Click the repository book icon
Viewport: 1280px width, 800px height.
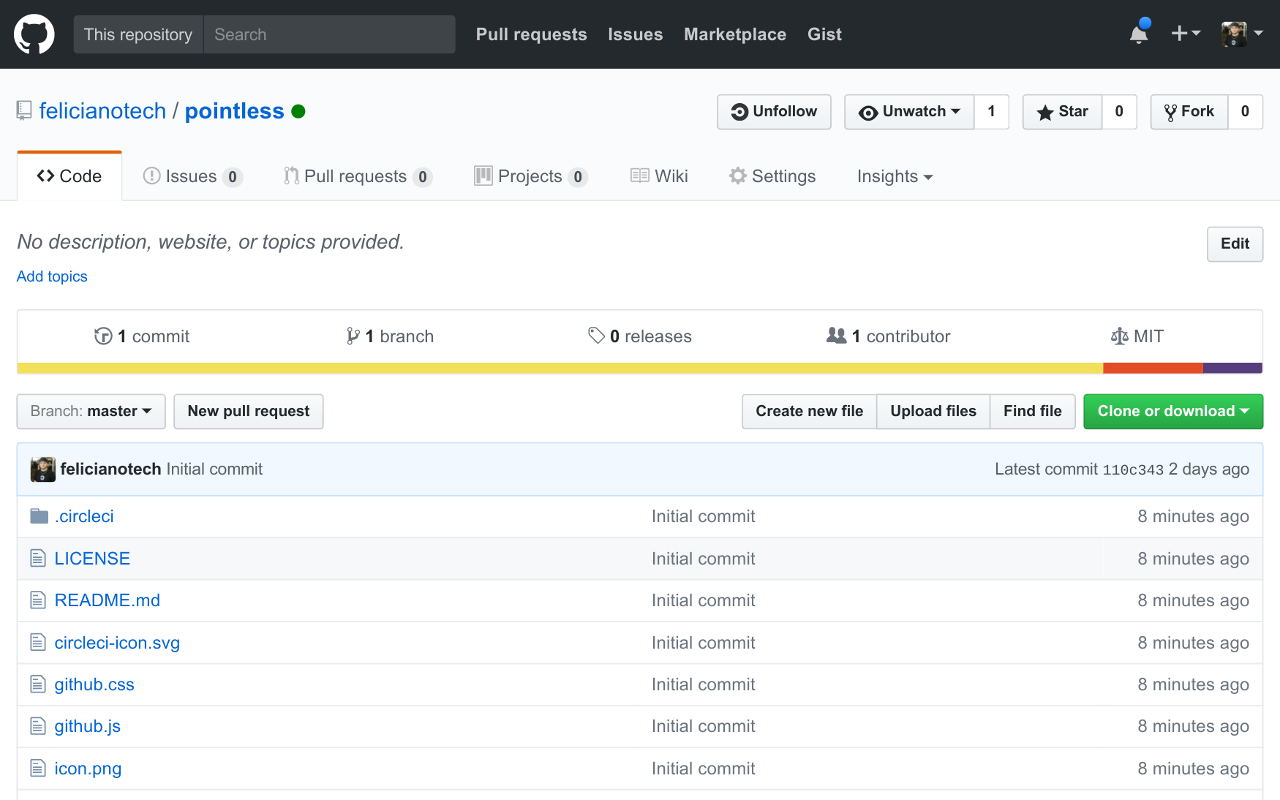point(24,111)
